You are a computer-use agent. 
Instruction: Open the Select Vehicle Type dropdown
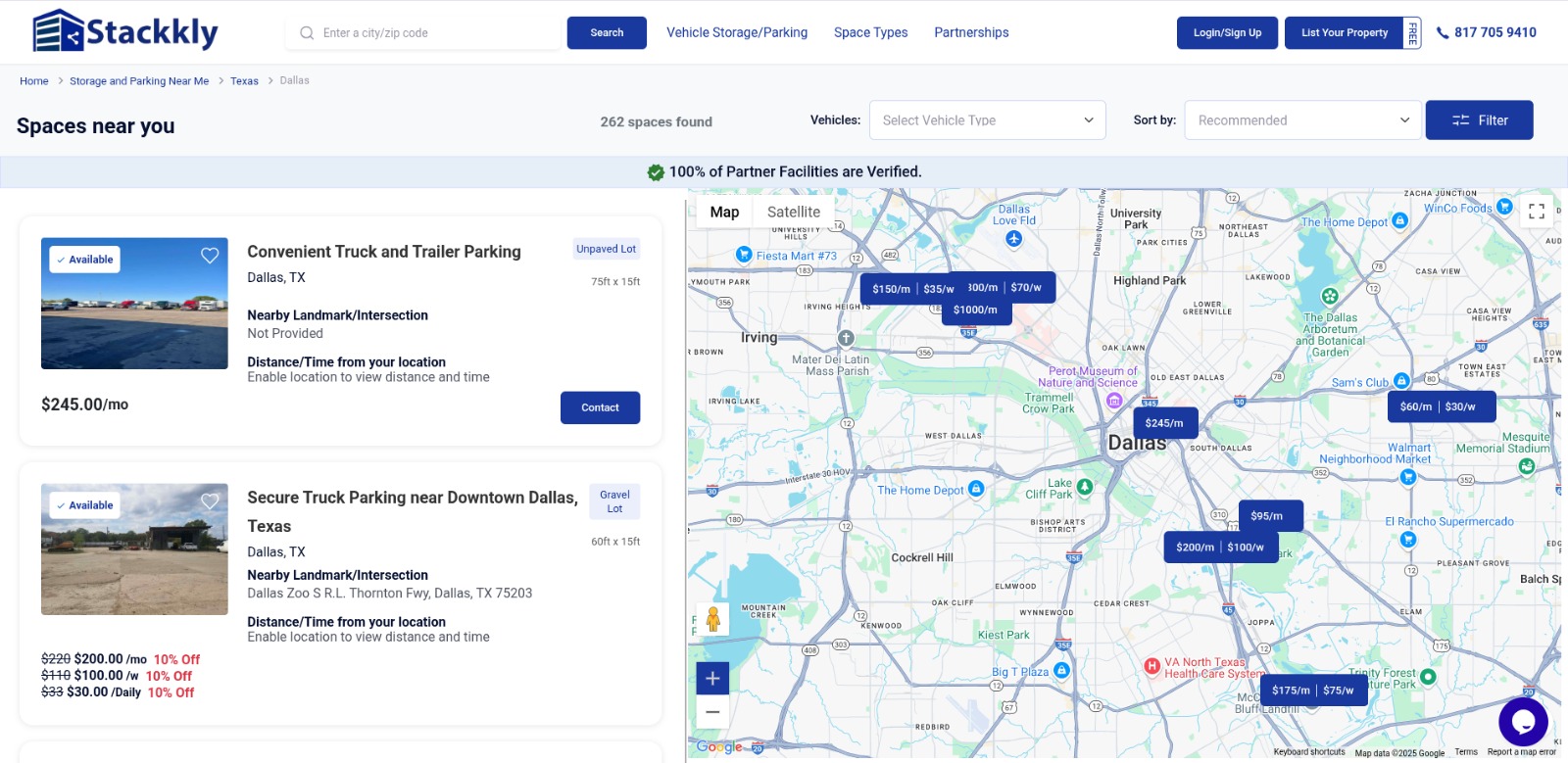pos(988,120)
